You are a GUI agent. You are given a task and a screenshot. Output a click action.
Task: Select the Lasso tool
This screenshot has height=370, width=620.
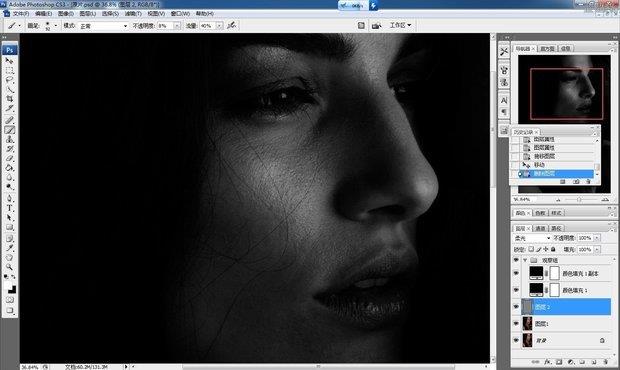9,80
